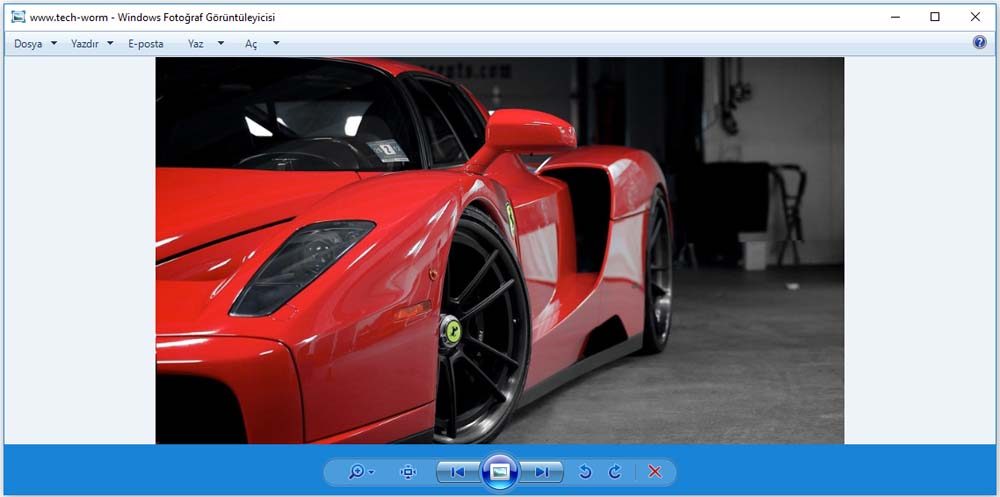
Task: Open the Yaz menu
Action: point(196,44)
